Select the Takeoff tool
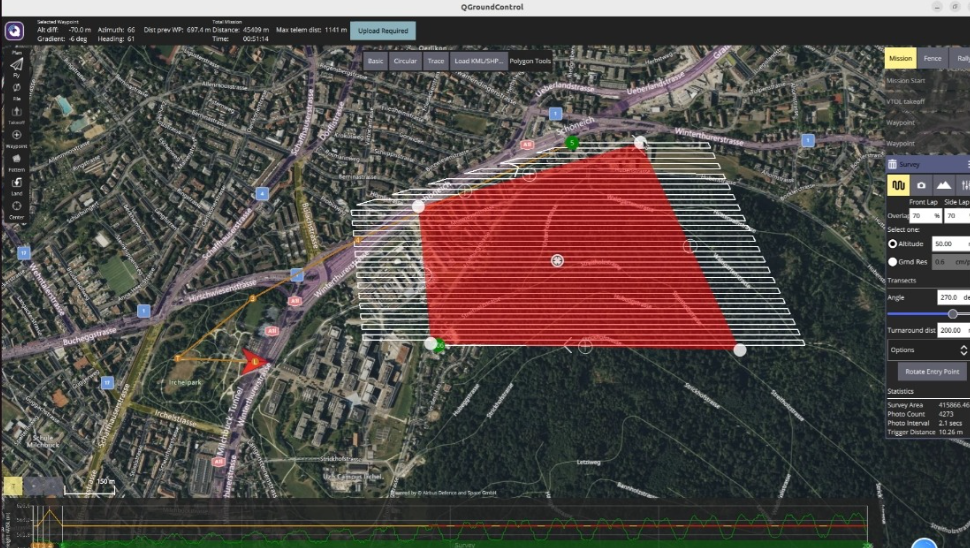This screenshot has width=970, height=548. point(16,112)
